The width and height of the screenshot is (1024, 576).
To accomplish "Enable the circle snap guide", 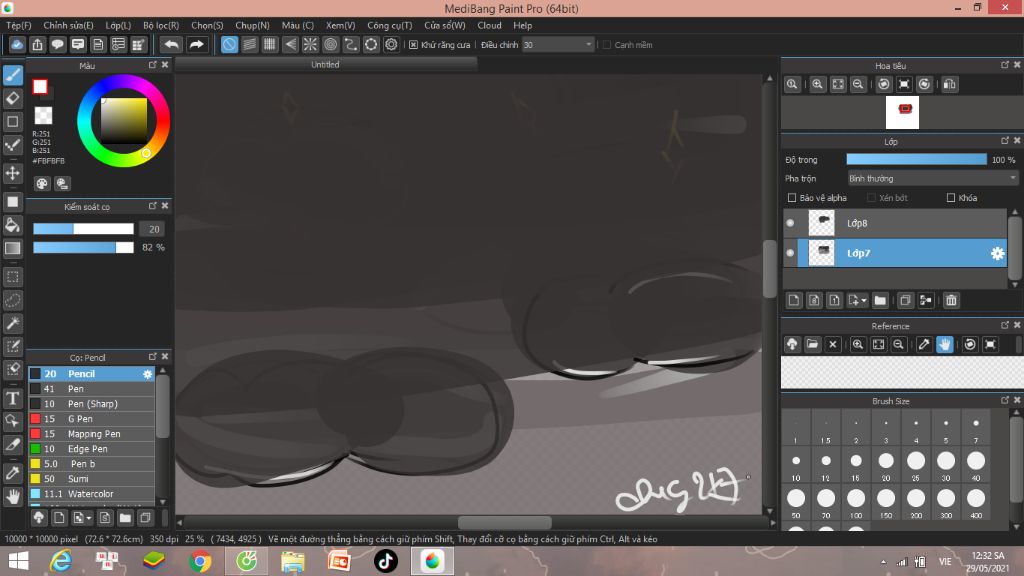I will 331,44.
